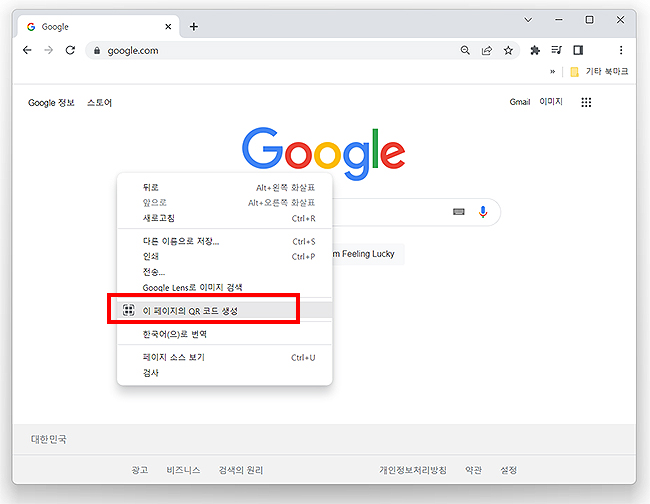
Task: Open the 개인정보처리방침 footer link
Action: click(x=413, y=470)
